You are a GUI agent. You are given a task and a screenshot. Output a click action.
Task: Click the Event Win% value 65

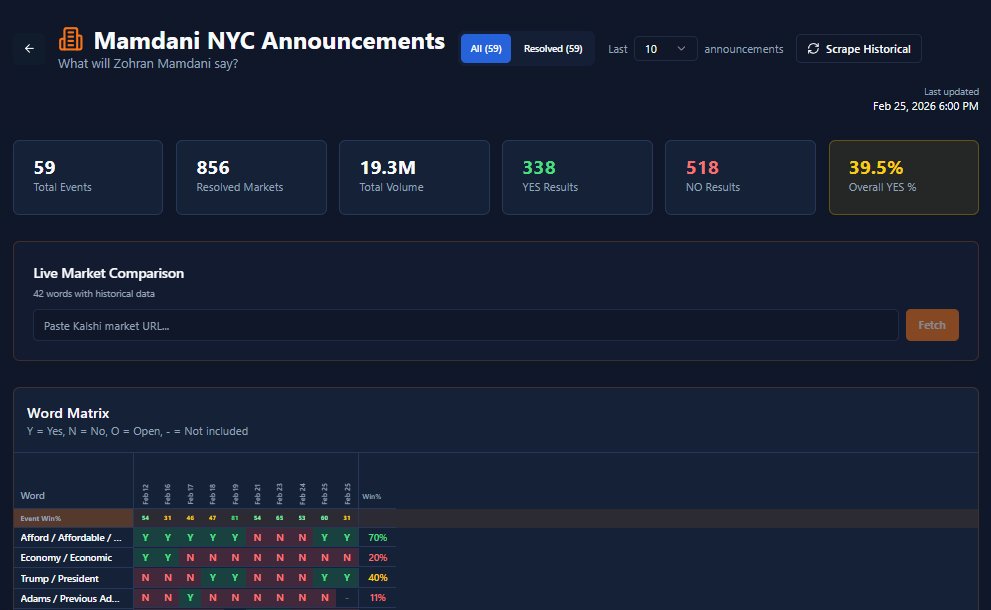click(279, 518)
